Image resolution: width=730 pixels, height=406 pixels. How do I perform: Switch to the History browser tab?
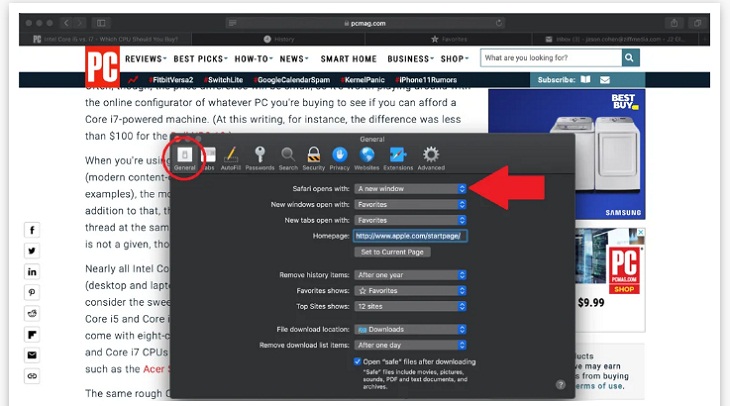[x=278, y=39]
